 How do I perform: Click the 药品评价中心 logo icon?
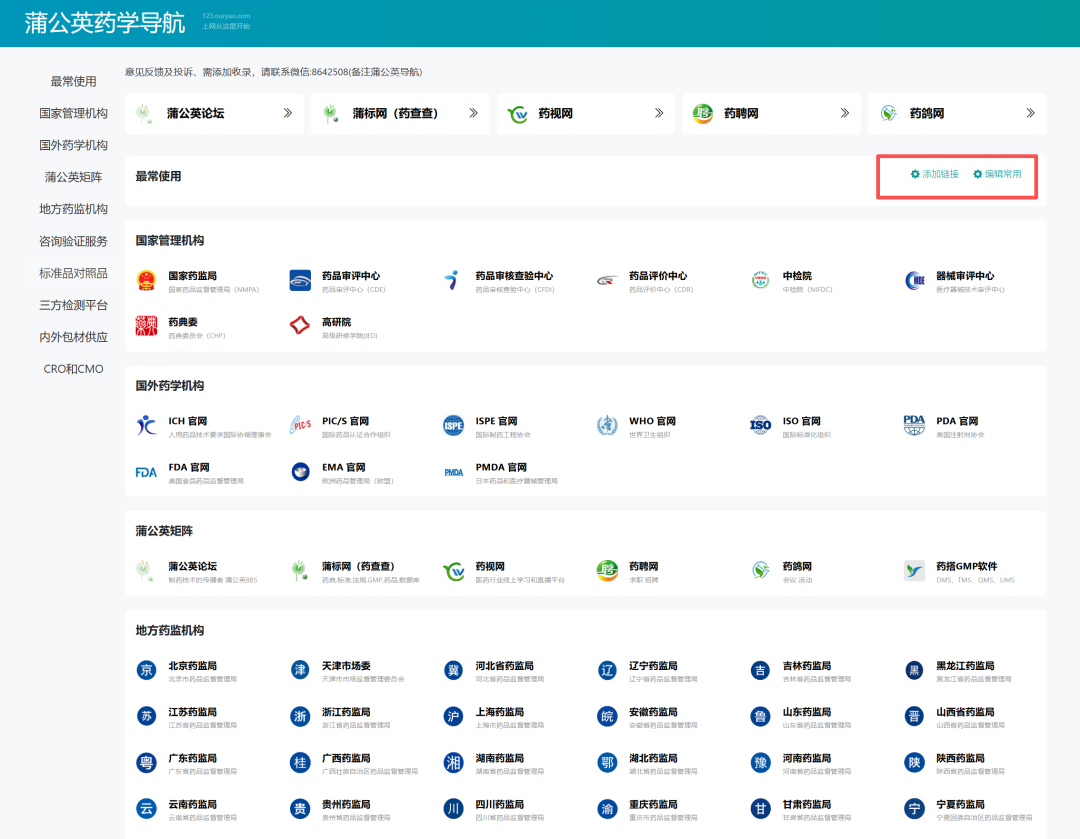607,280
